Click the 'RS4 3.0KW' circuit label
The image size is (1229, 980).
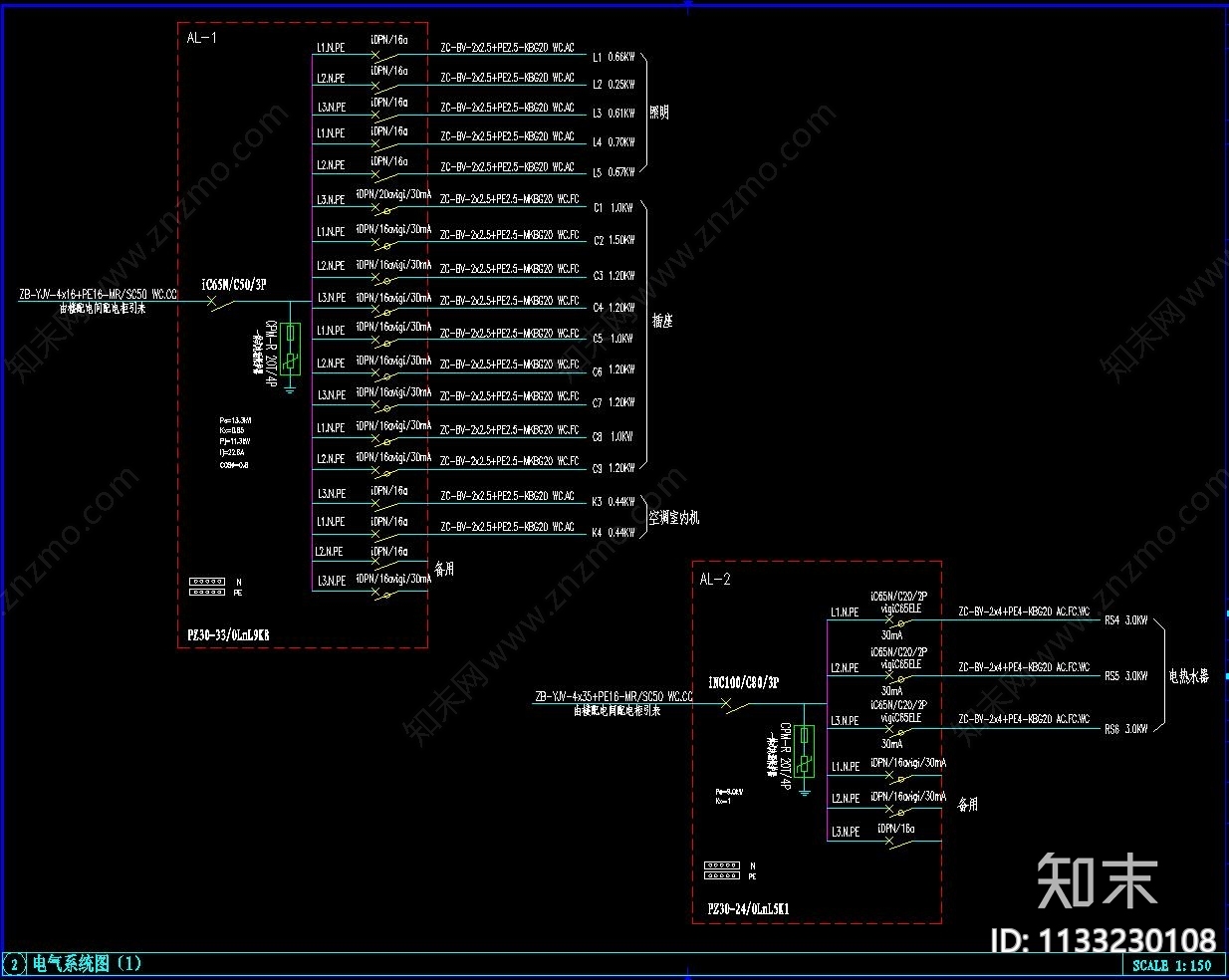click(1126, 619)
